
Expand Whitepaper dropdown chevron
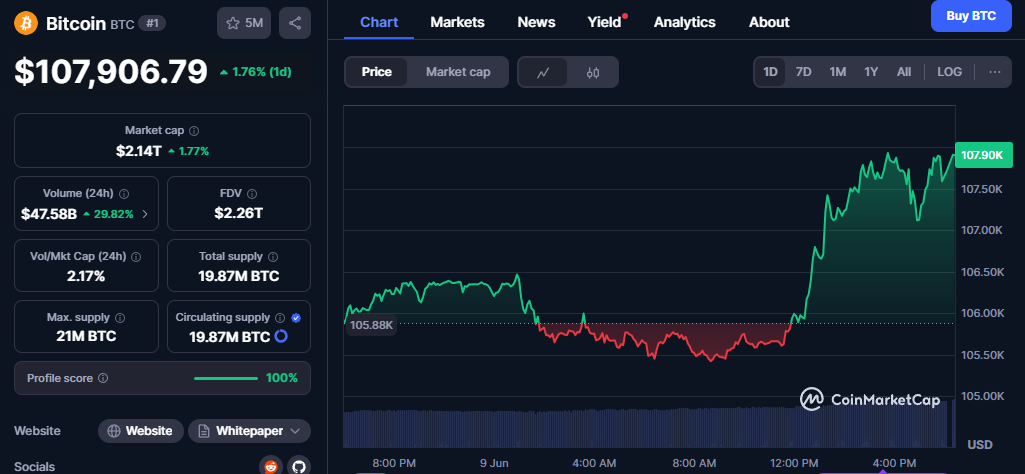click(295, 431)
